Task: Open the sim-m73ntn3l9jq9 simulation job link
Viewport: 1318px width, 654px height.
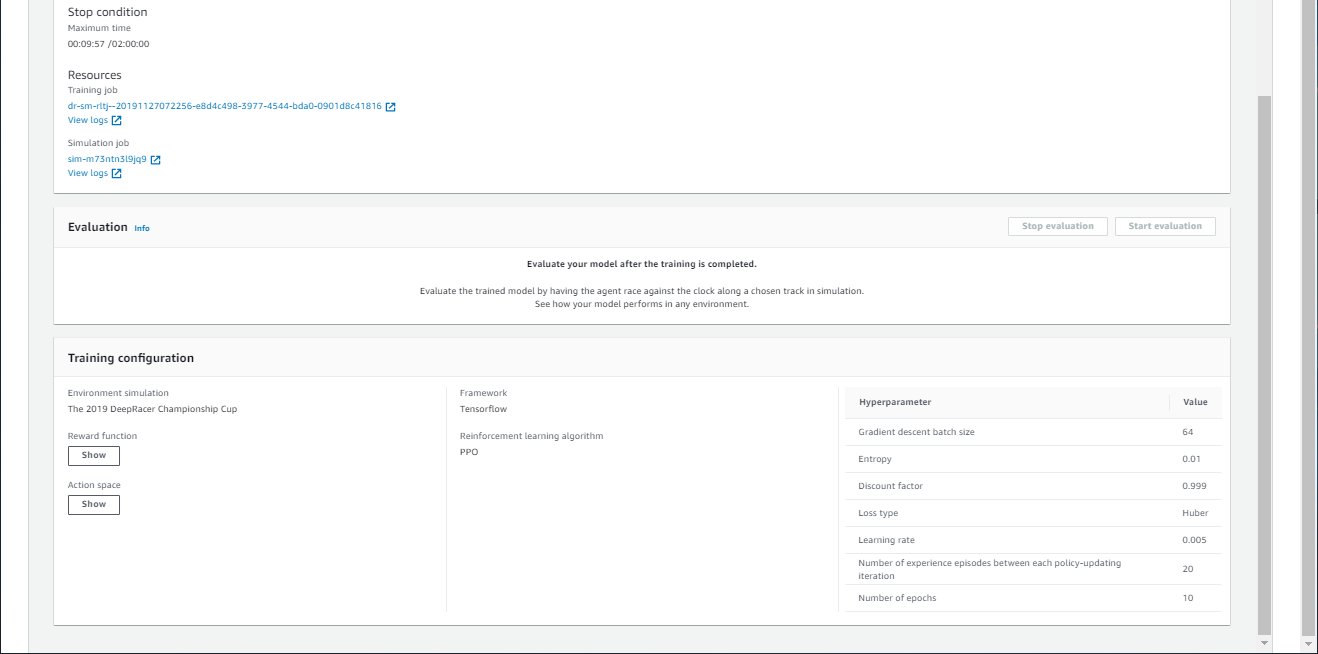Action: (x=107, y=160)
